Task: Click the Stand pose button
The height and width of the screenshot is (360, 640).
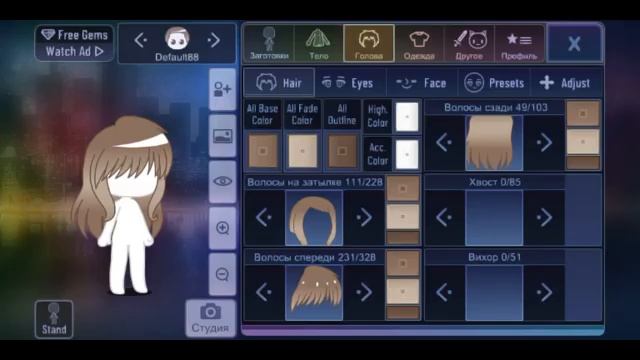Action: (x=54, y=319)
